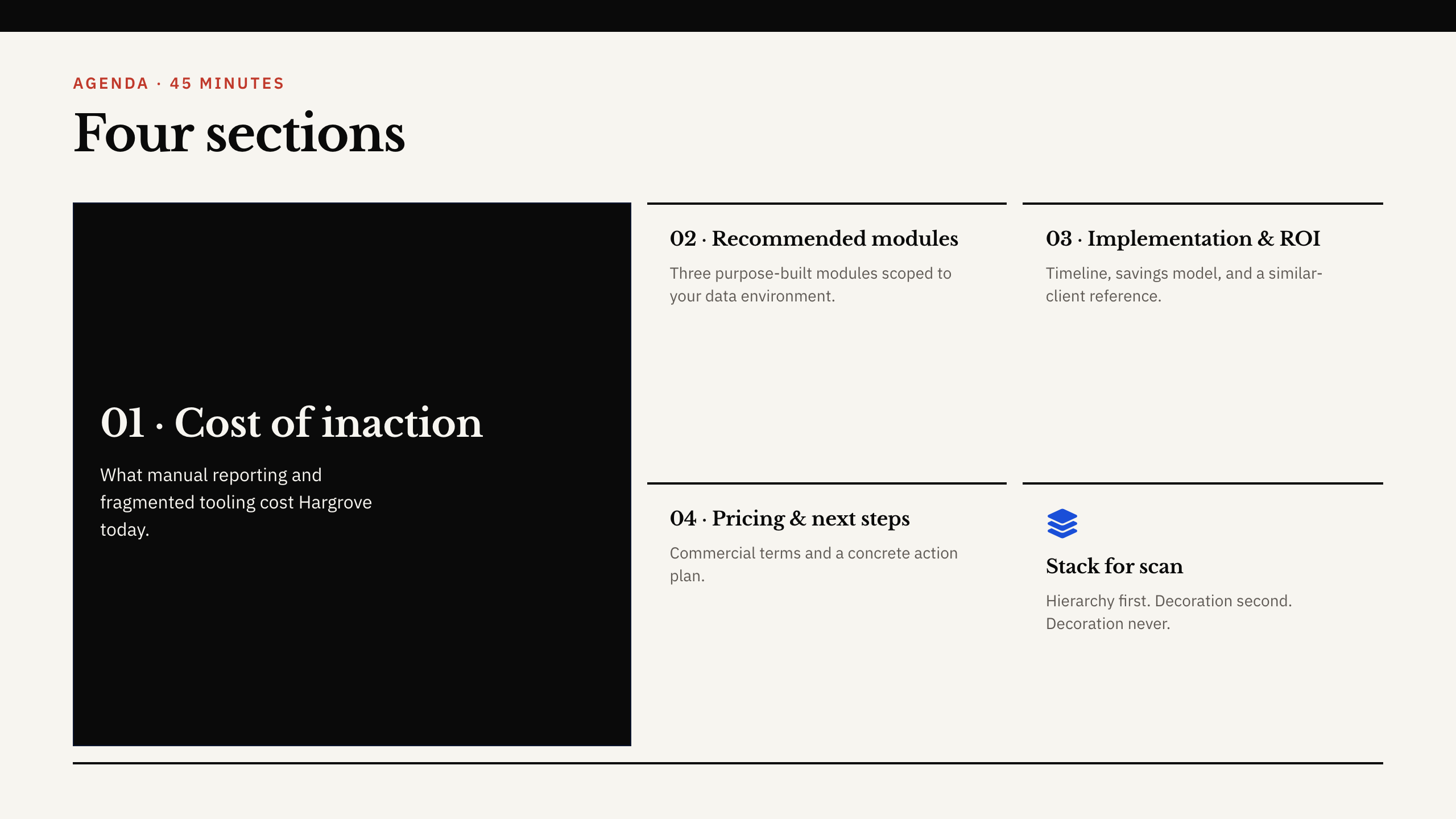Click 'Three purpose-built modules' description text
This screenshot has width=1456, height=819.
tap(810, 284)
